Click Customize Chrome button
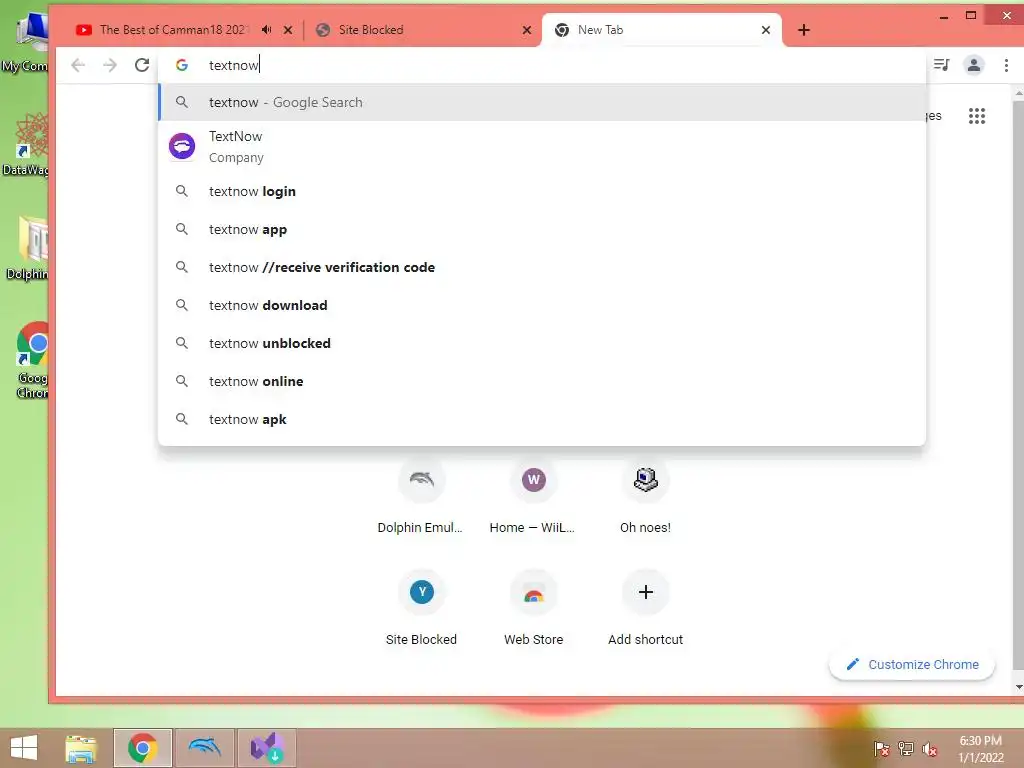The width and height of the screenshot is (1024, 768). pos(912,664)
